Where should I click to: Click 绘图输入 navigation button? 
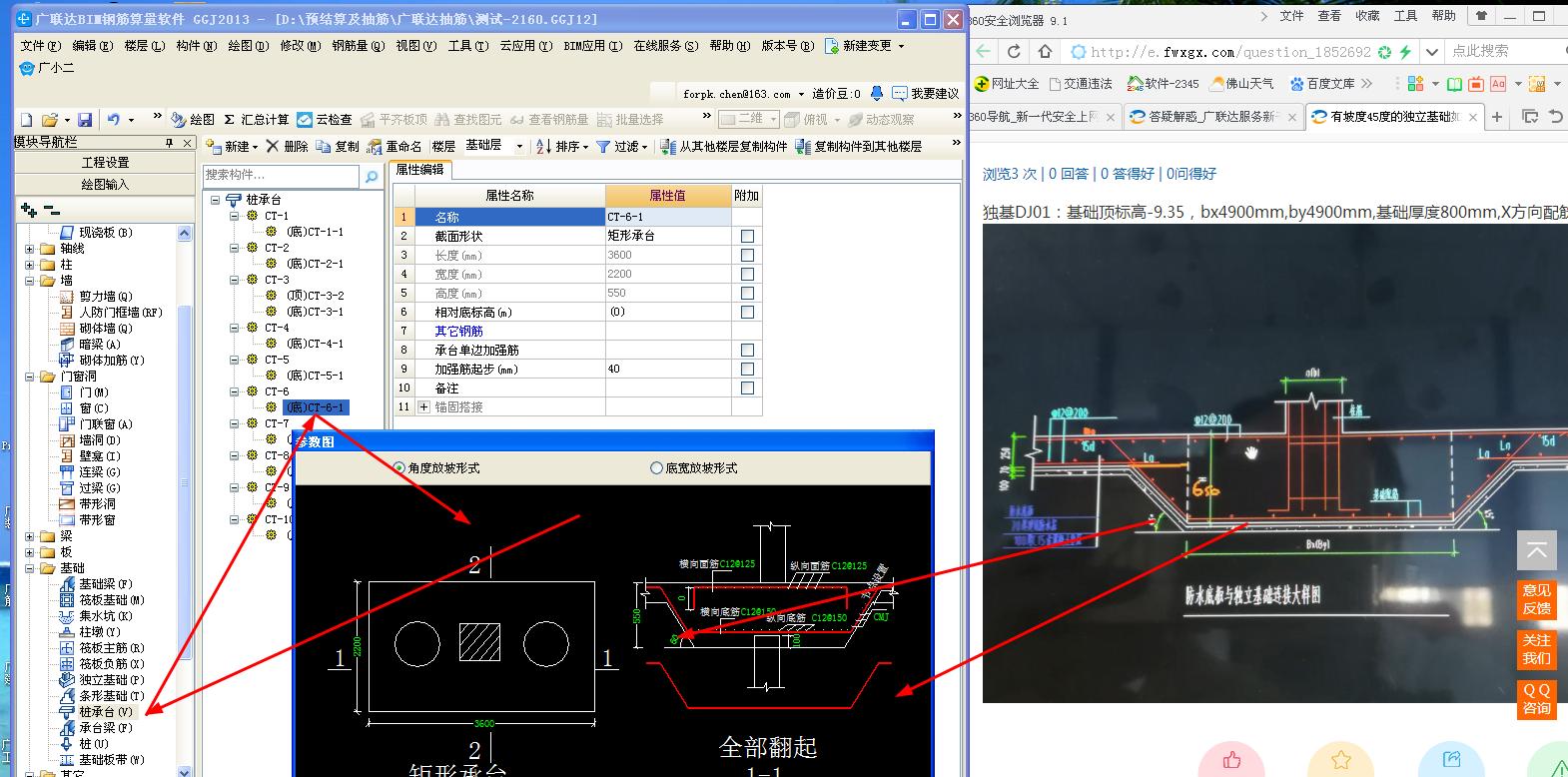click(x=105, y=185)
